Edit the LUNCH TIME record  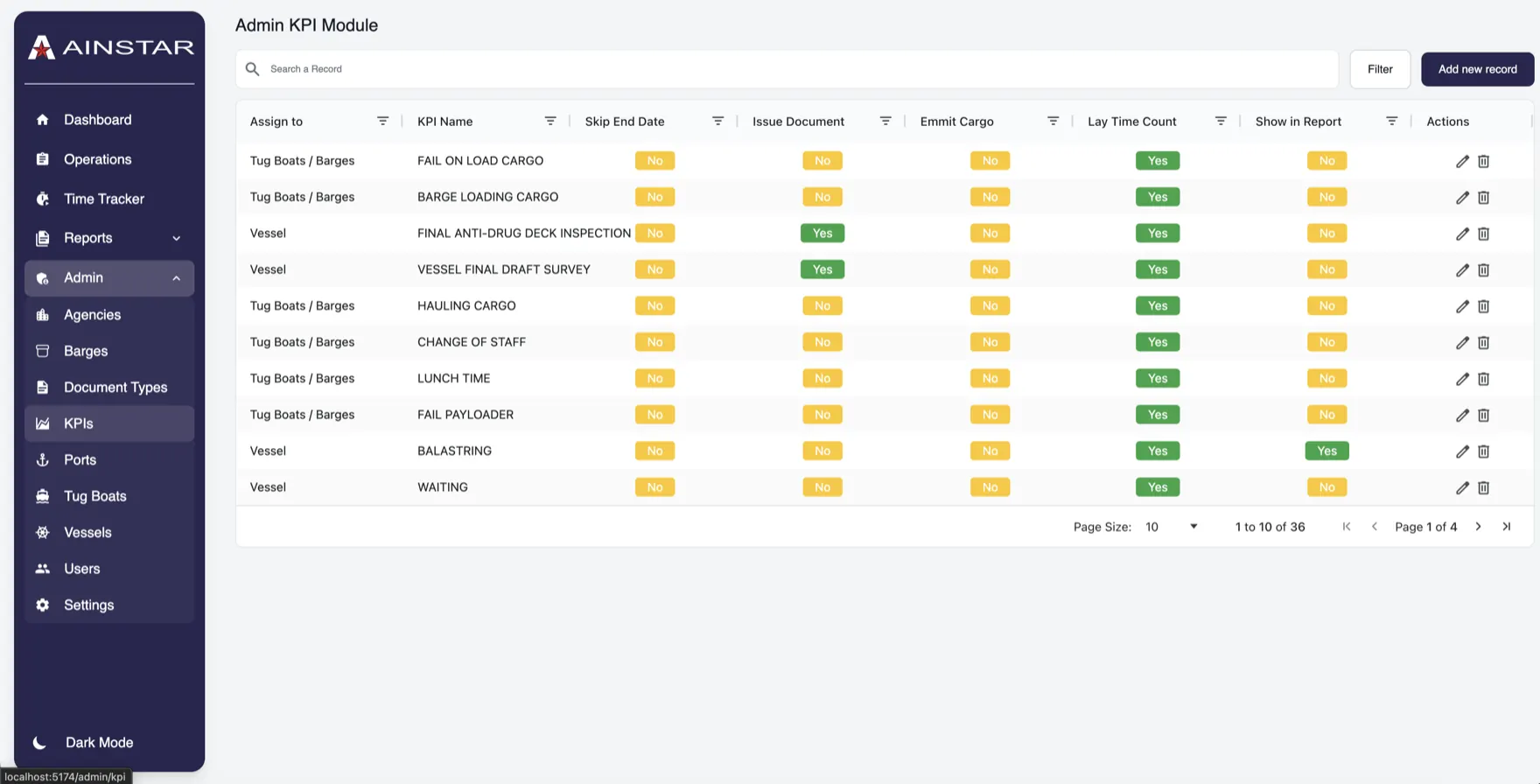[1462, 379]
